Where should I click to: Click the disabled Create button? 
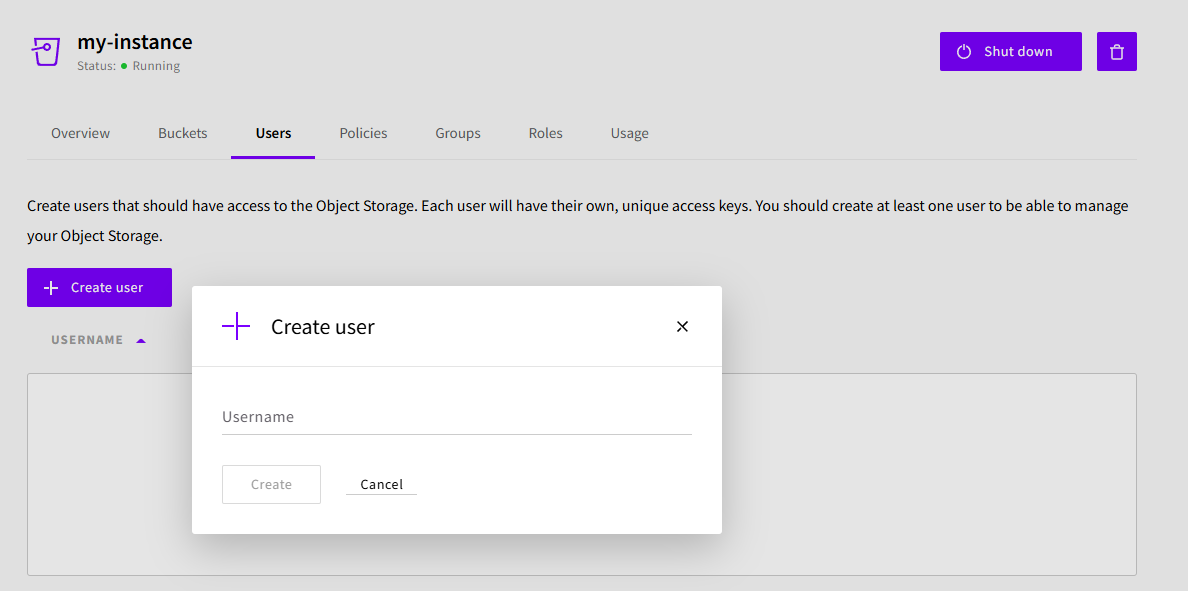pos(271,483)
